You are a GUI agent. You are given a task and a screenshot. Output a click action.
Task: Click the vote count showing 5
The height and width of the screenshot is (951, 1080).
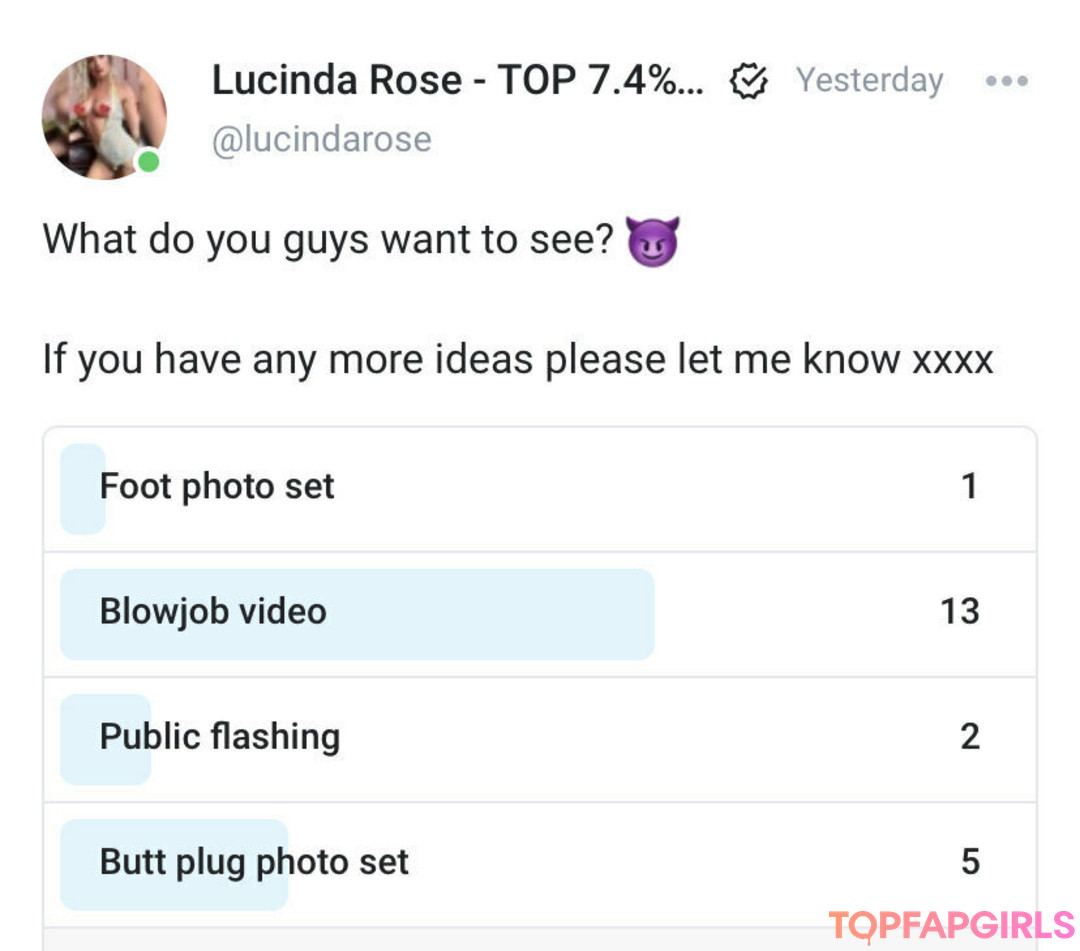[969, 862]
